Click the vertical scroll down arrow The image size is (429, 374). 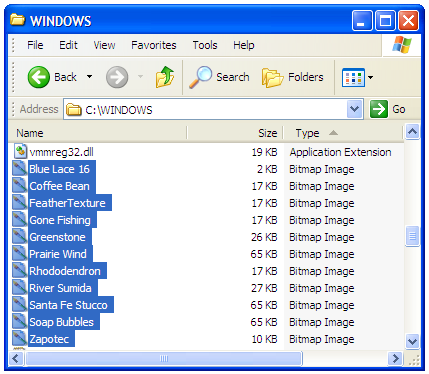point(412,341)
